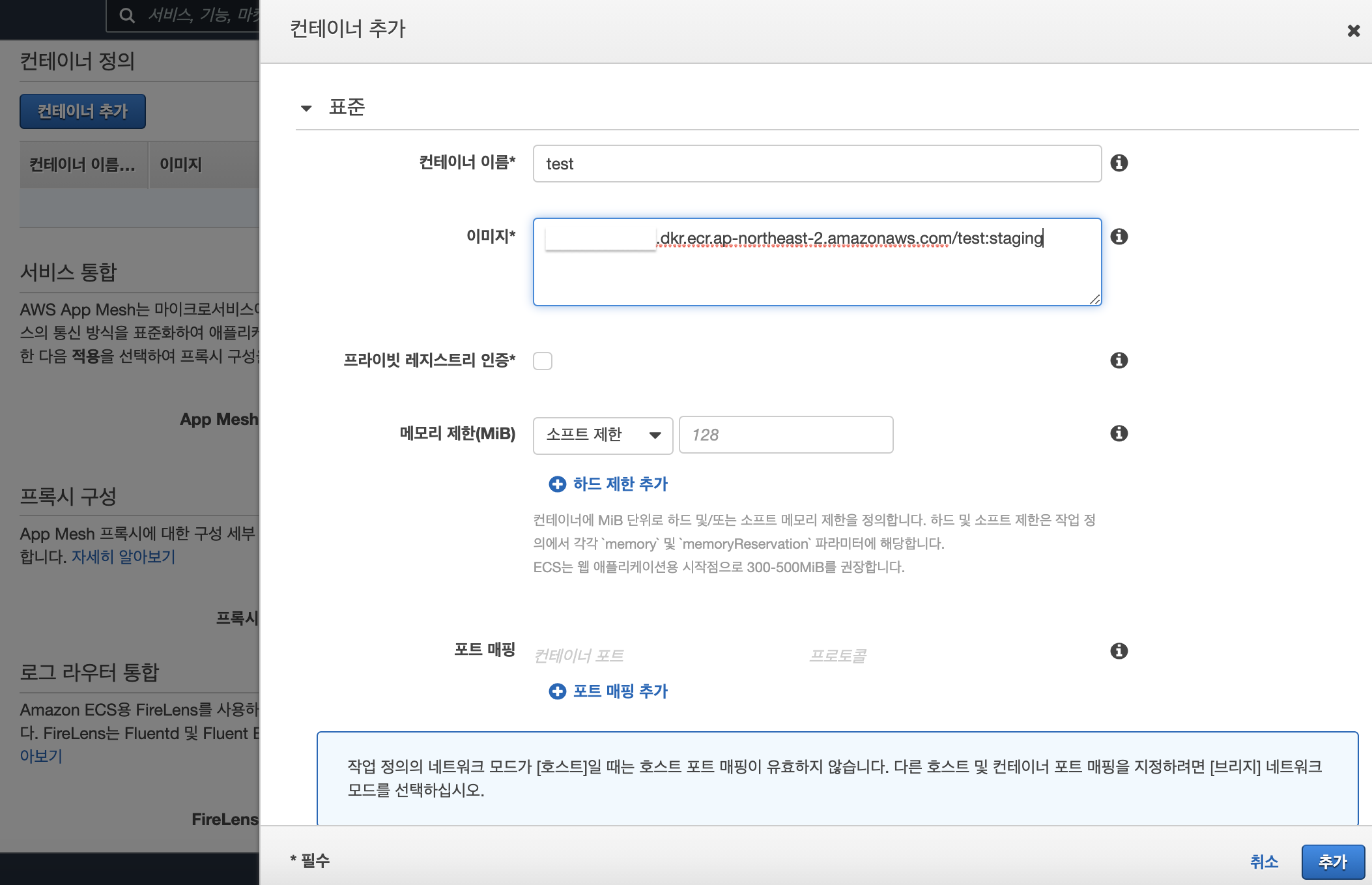Image resolution: width=1372 pixels, height=885 pixels.
Task: Click the 취소 link
Action: (1263, 862)
